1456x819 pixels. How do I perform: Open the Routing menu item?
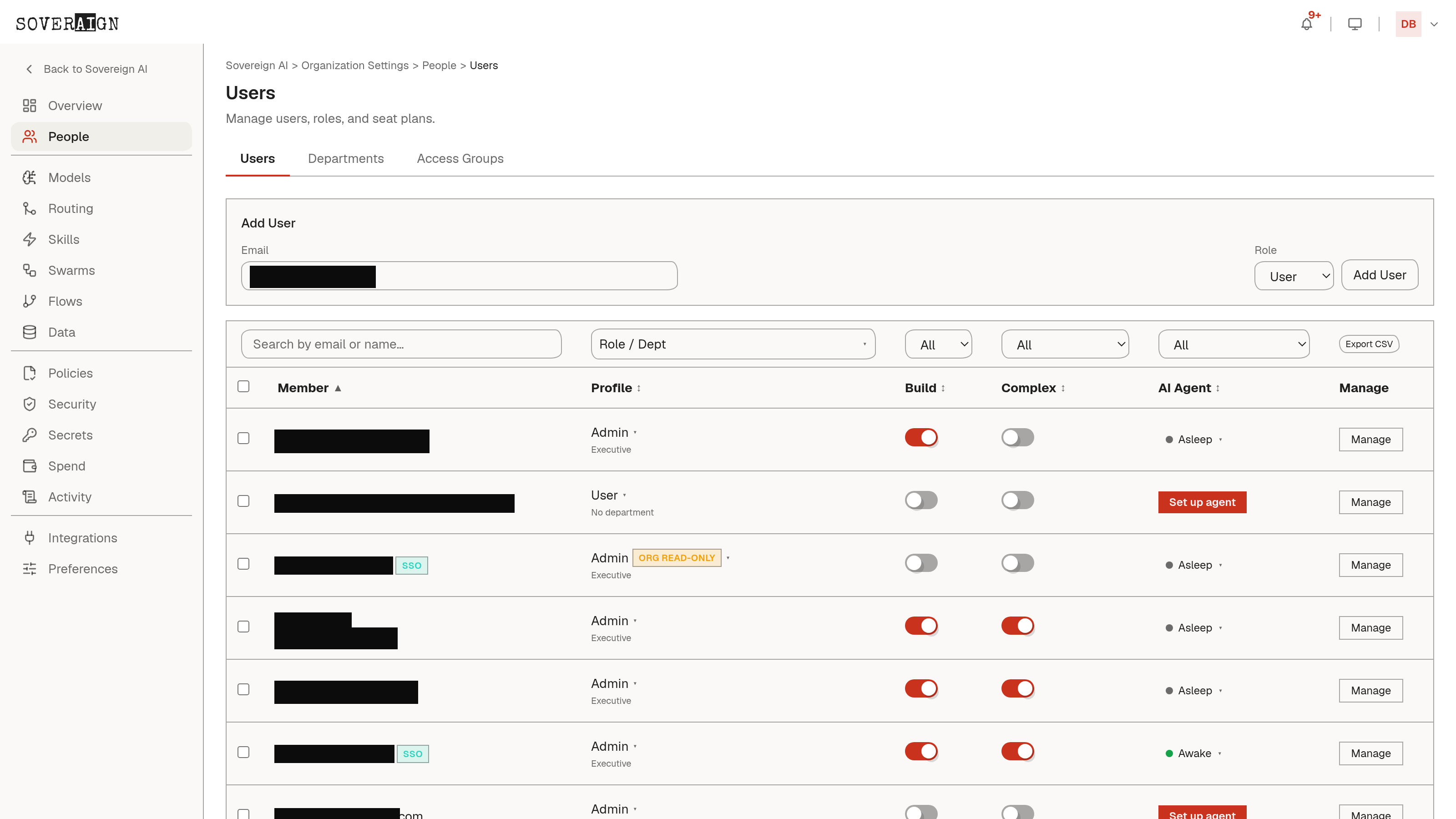coord(101,208)
